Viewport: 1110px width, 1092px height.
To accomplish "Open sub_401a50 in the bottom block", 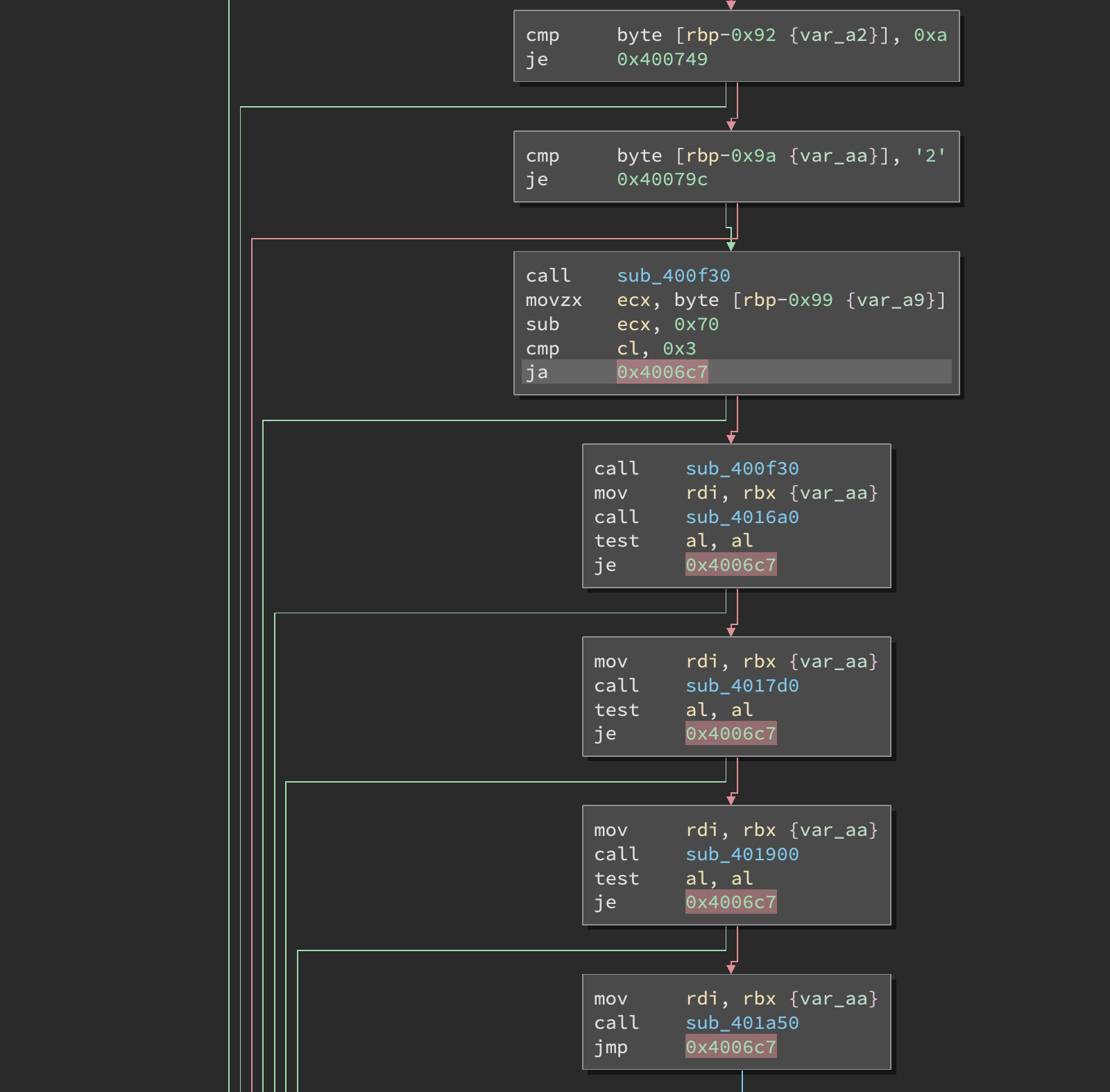I will (742, 1023).
